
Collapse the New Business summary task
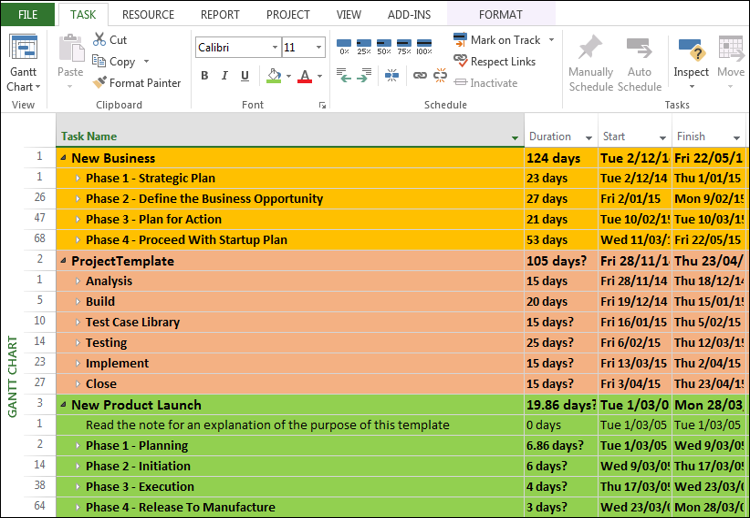[x=64, y=158]
